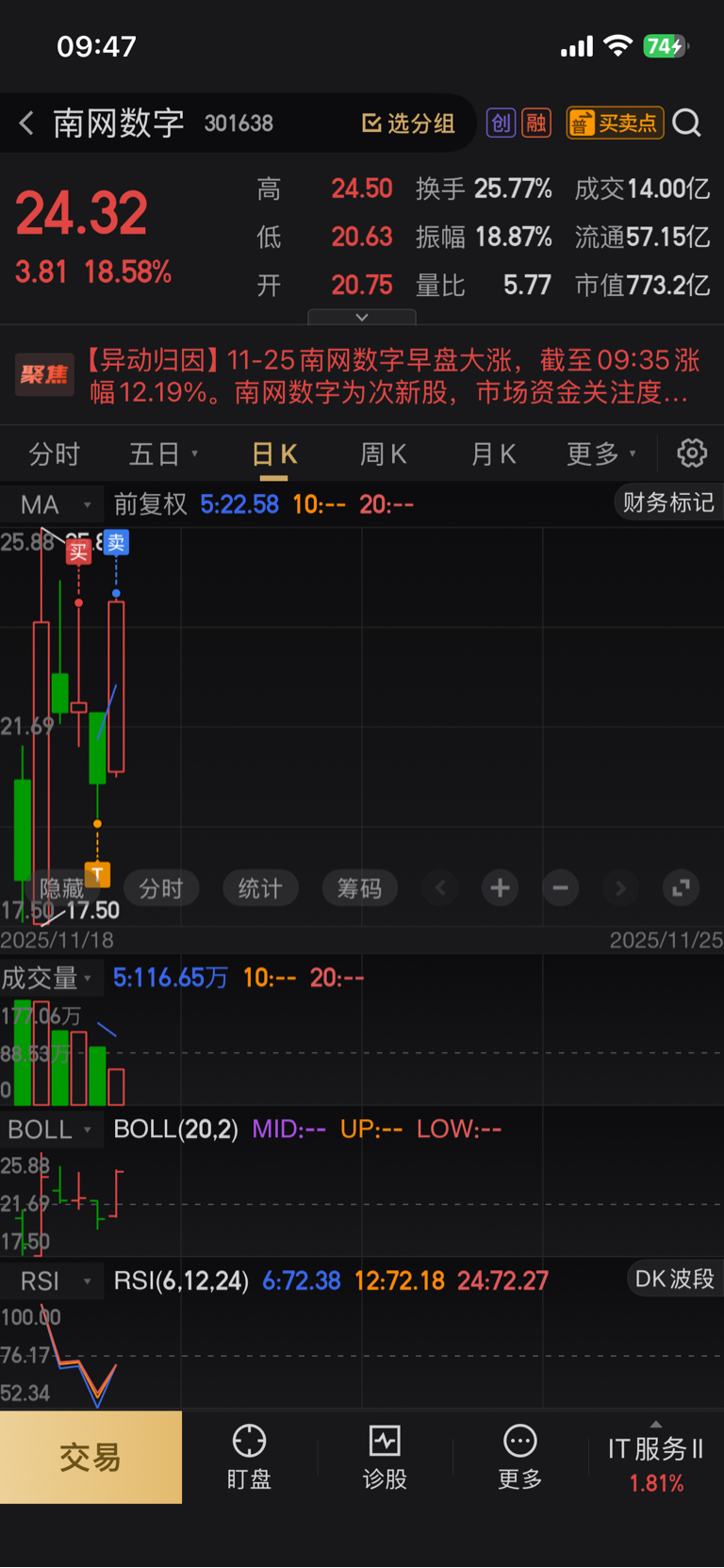
Task: Tap the red 买 marker on chart
Action: coord(78,553)
